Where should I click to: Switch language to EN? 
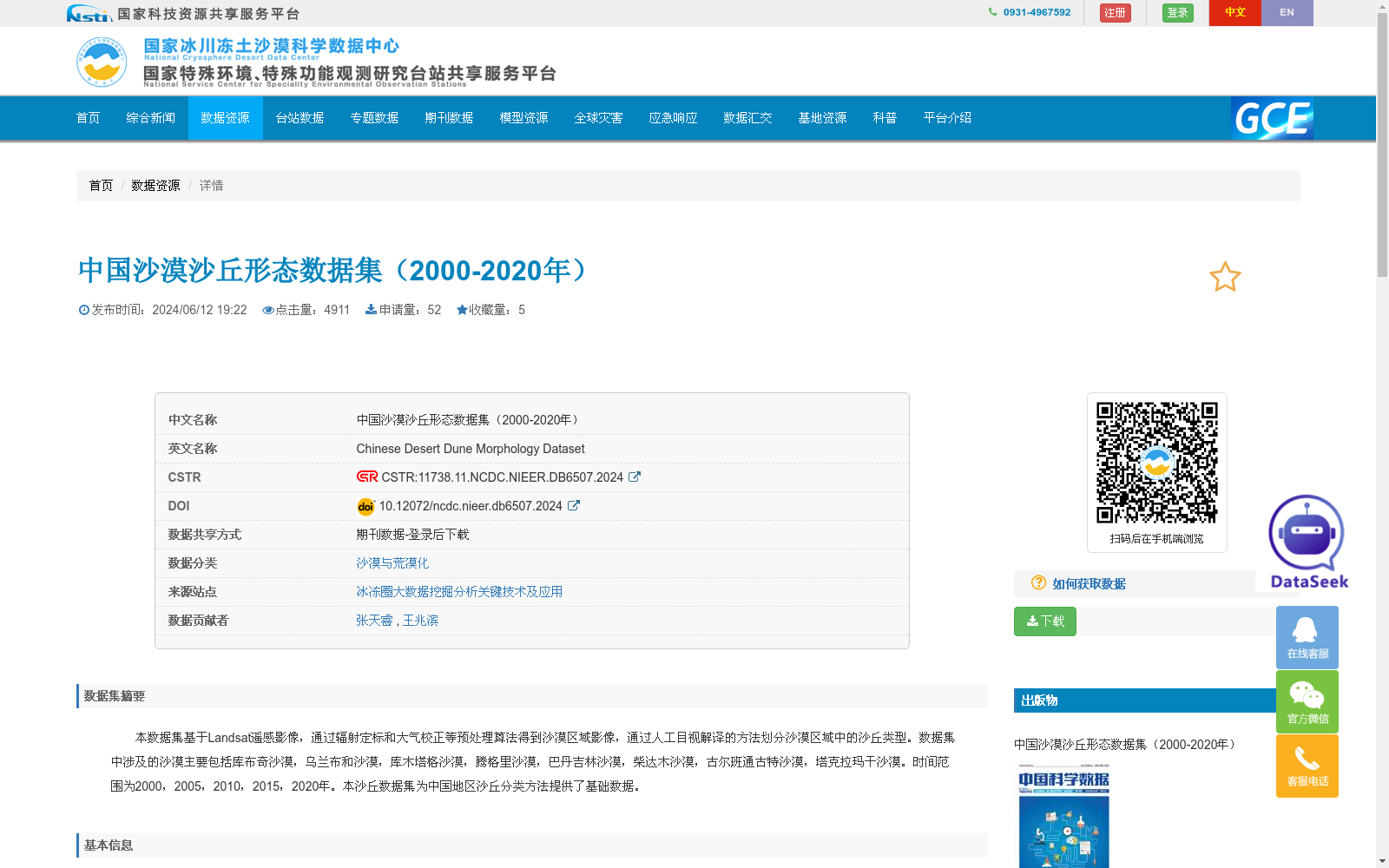coord(1287,13)
